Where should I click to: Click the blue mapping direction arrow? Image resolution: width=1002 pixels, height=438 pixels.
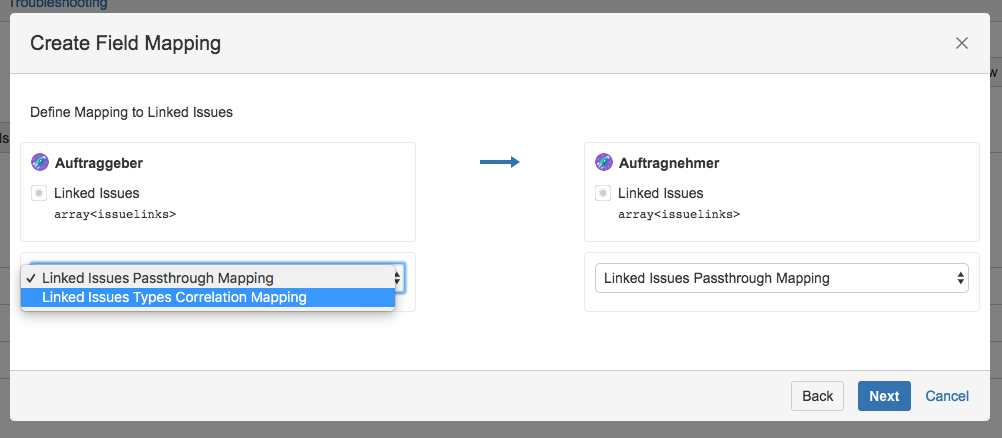pos(499,162)
